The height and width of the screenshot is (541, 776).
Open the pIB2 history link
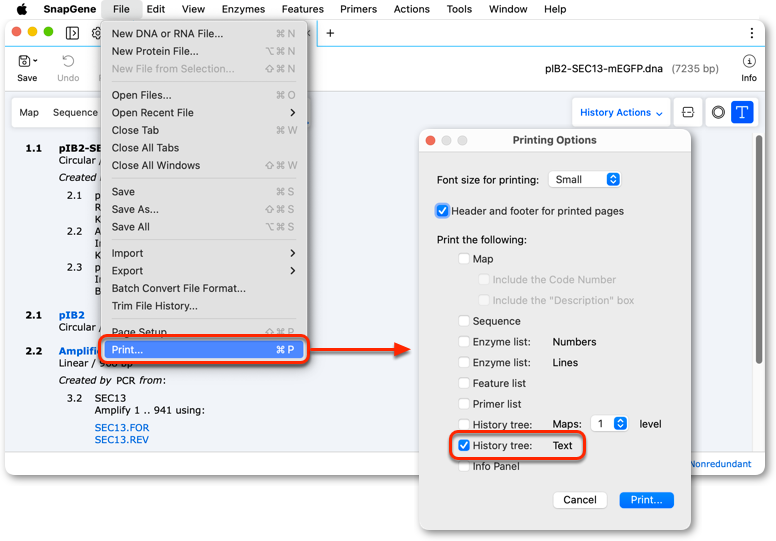(x=72, y=315)
